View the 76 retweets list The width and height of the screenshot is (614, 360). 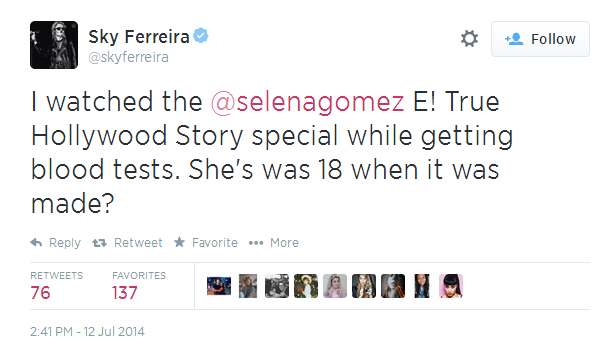click(x=40, y=293)
